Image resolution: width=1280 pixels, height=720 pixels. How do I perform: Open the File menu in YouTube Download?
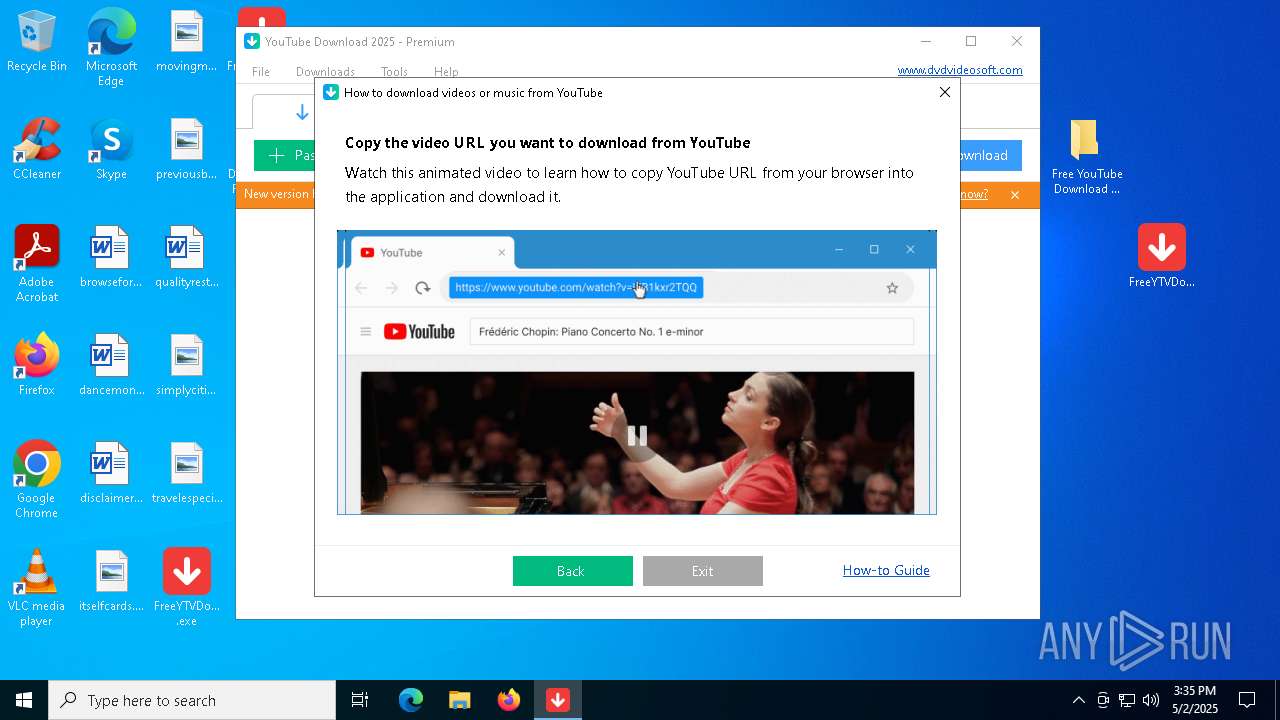coord(261,72)
